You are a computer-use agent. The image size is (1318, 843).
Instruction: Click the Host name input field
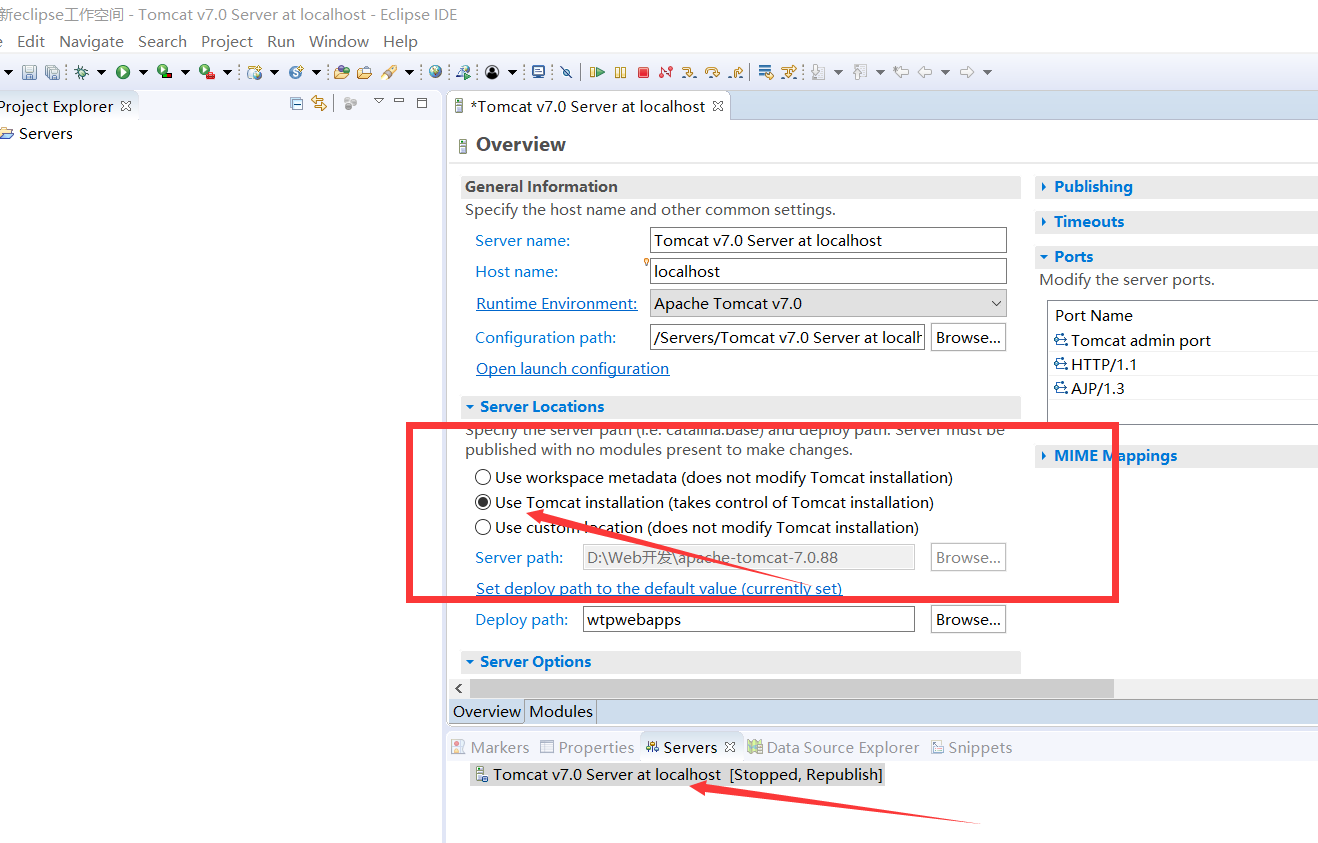pos(828,272)
